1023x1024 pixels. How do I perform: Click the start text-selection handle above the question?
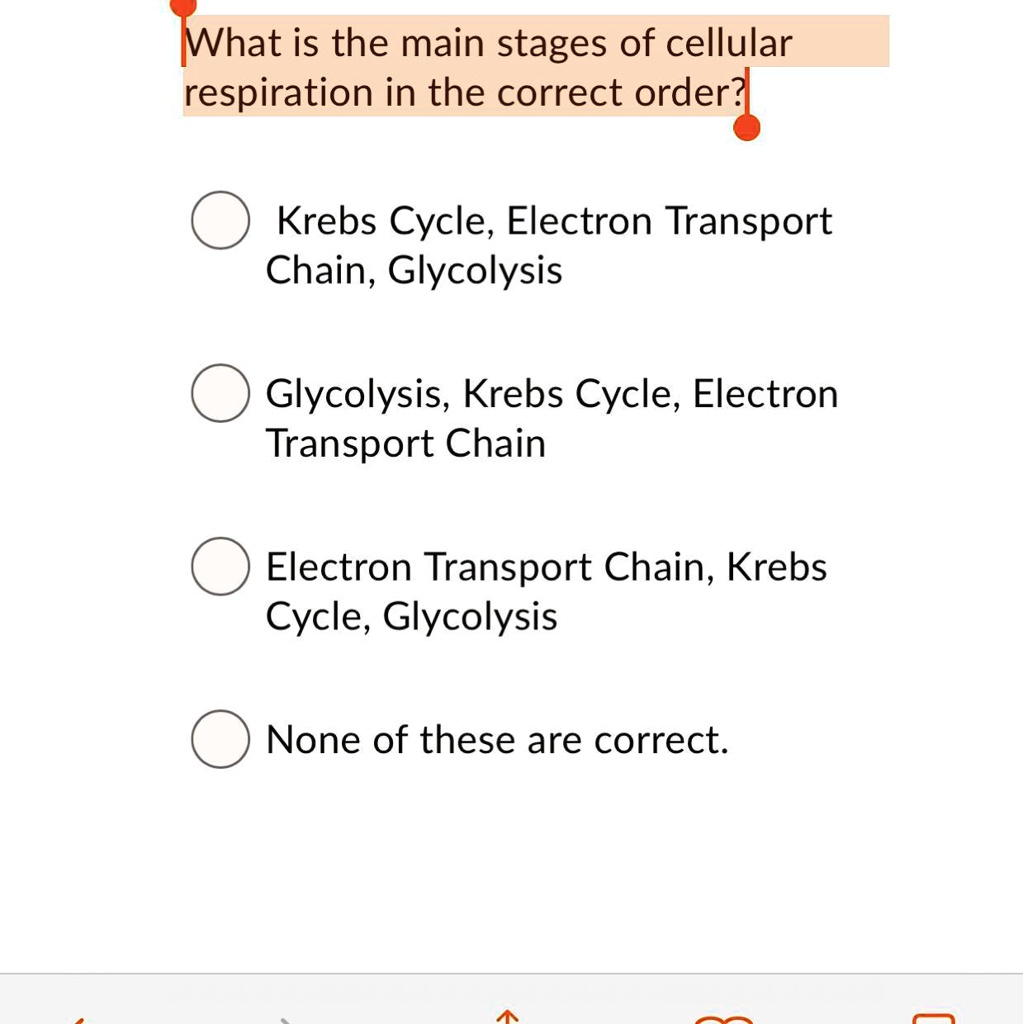(x=183, y=7)
